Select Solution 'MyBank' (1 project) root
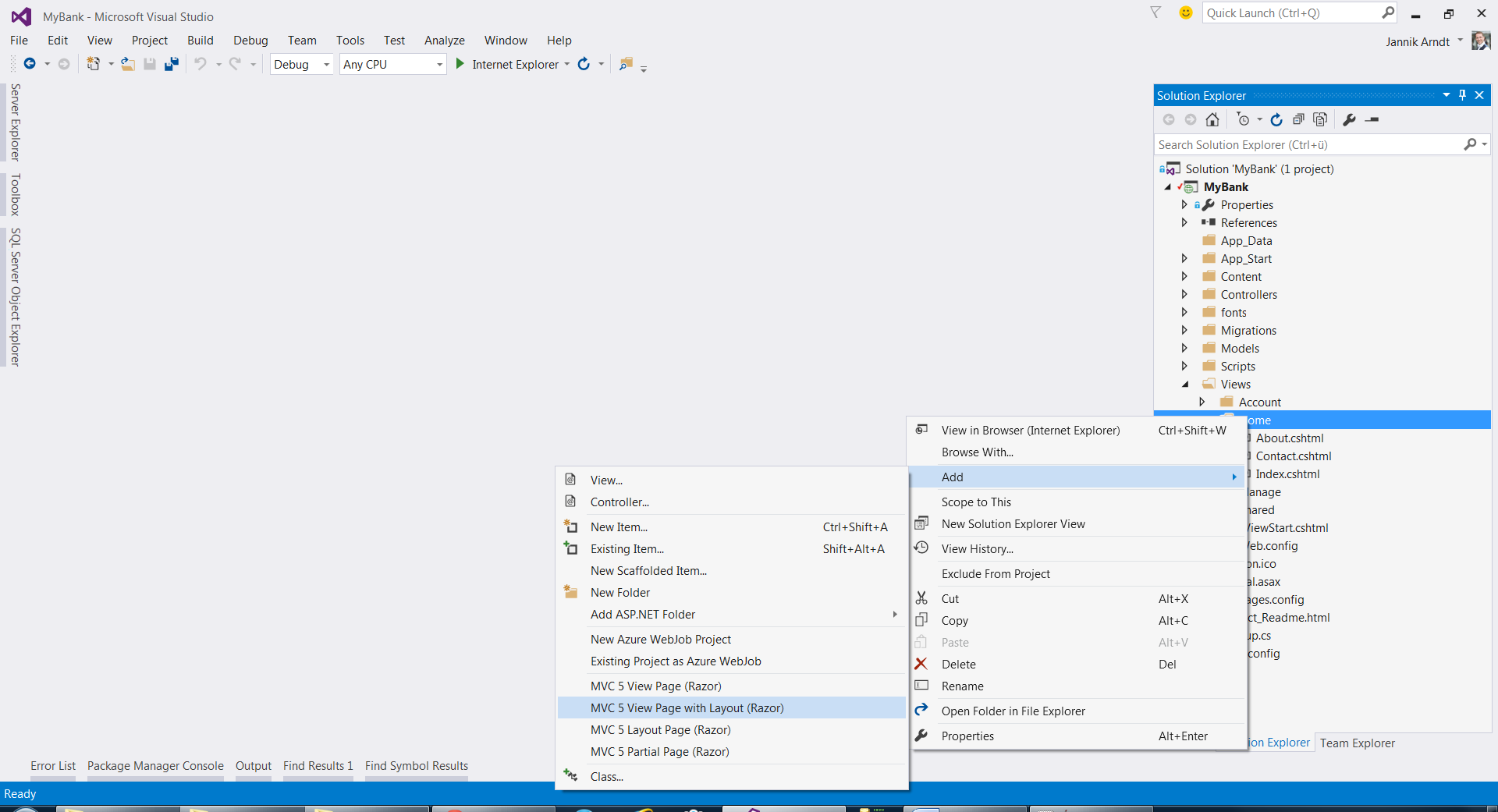Viewport: 1498px width, 812px height. pos(1259,168)
